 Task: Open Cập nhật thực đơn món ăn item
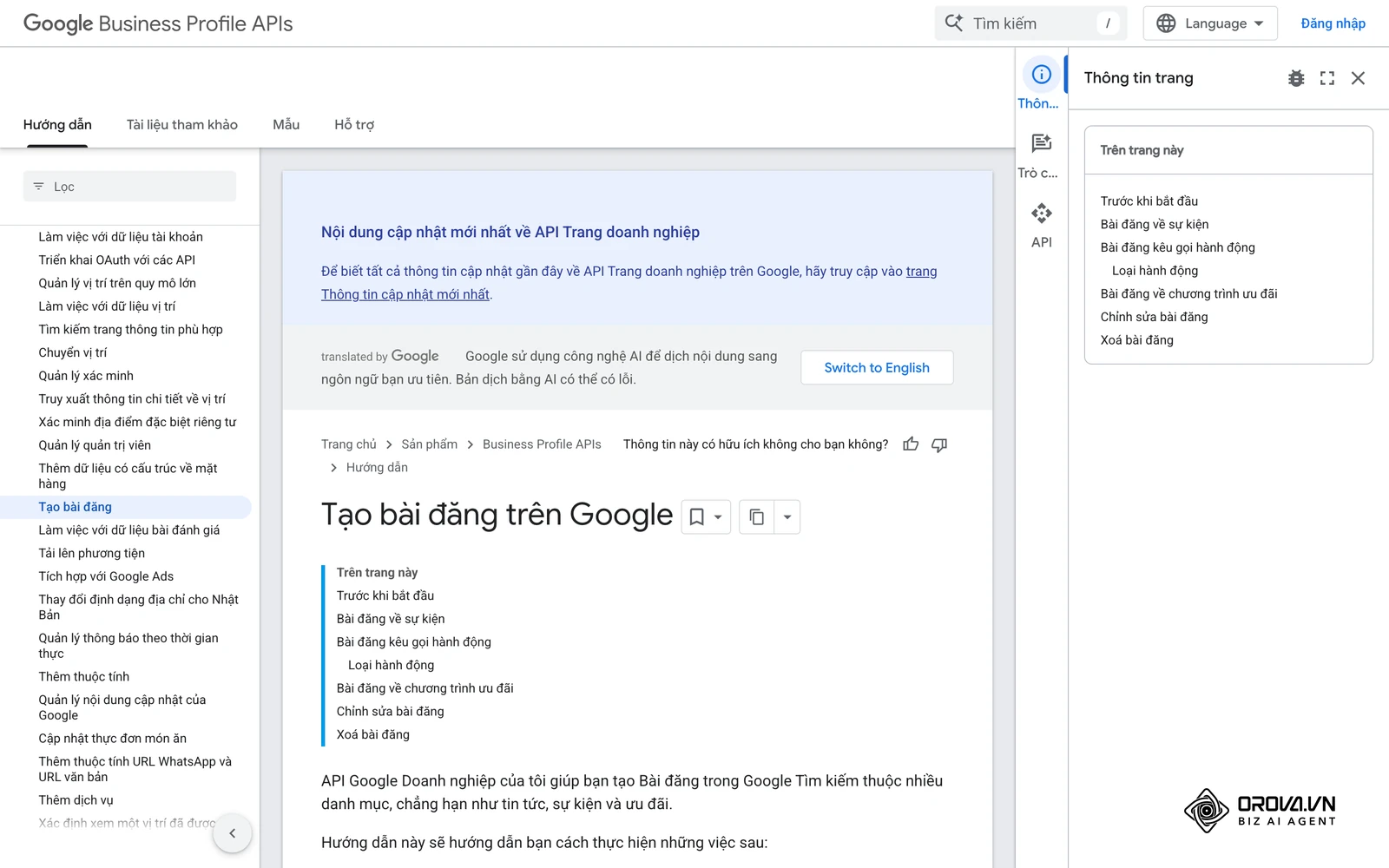pyautogui.click(x=113, y=739)
